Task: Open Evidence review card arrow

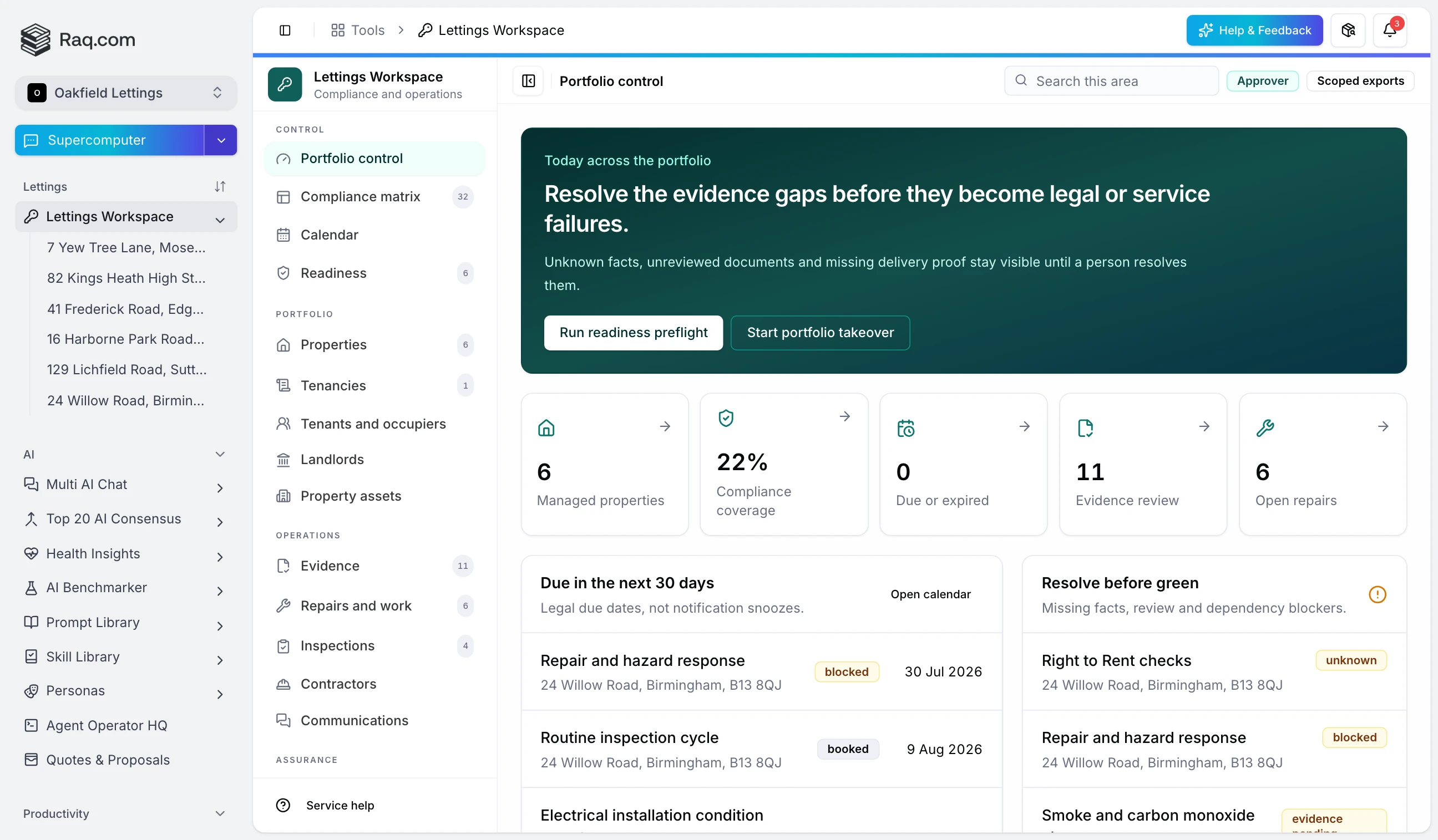Action: 1204,426
